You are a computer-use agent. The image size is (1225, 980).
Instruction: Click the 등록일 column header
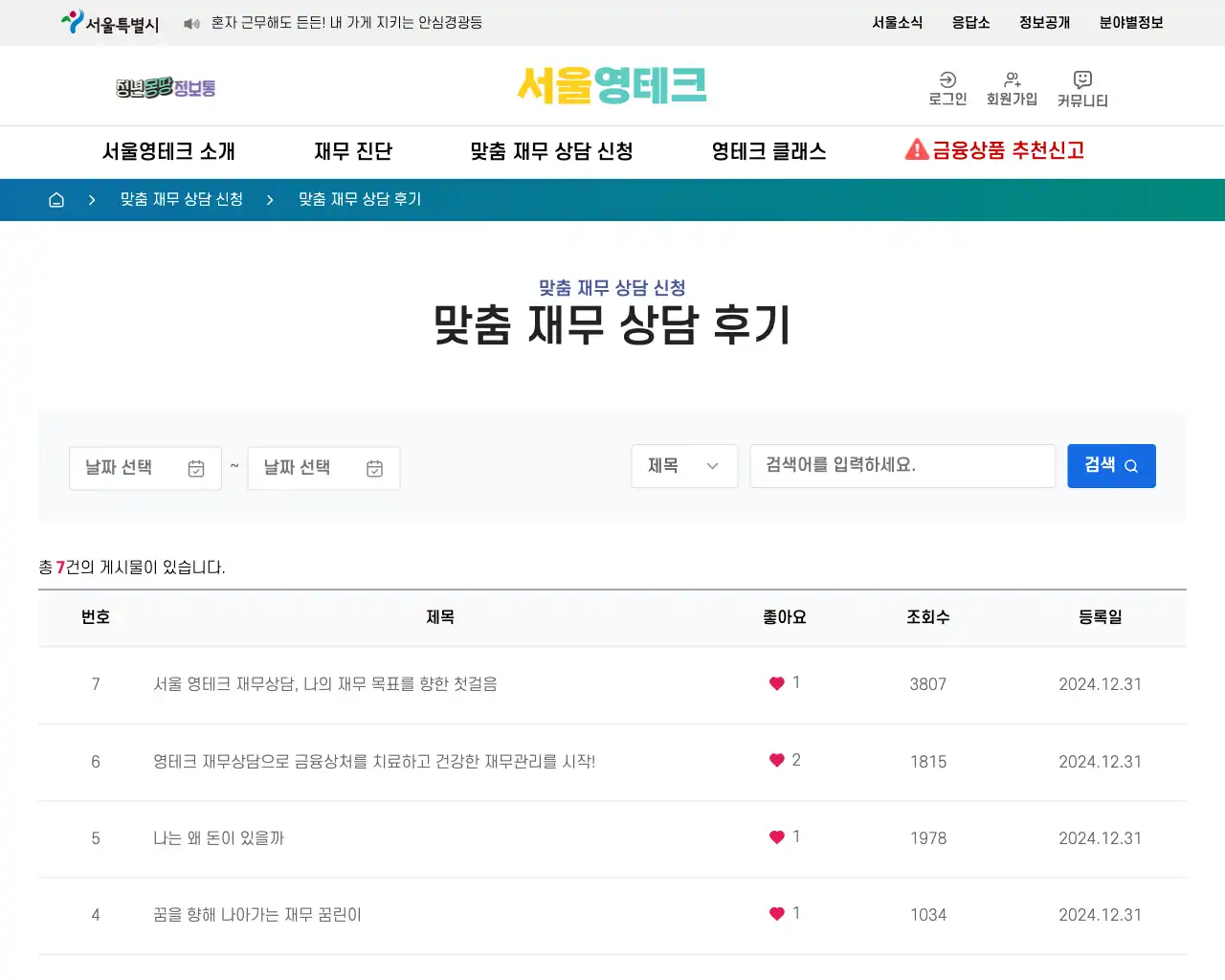click(1101, 617)
